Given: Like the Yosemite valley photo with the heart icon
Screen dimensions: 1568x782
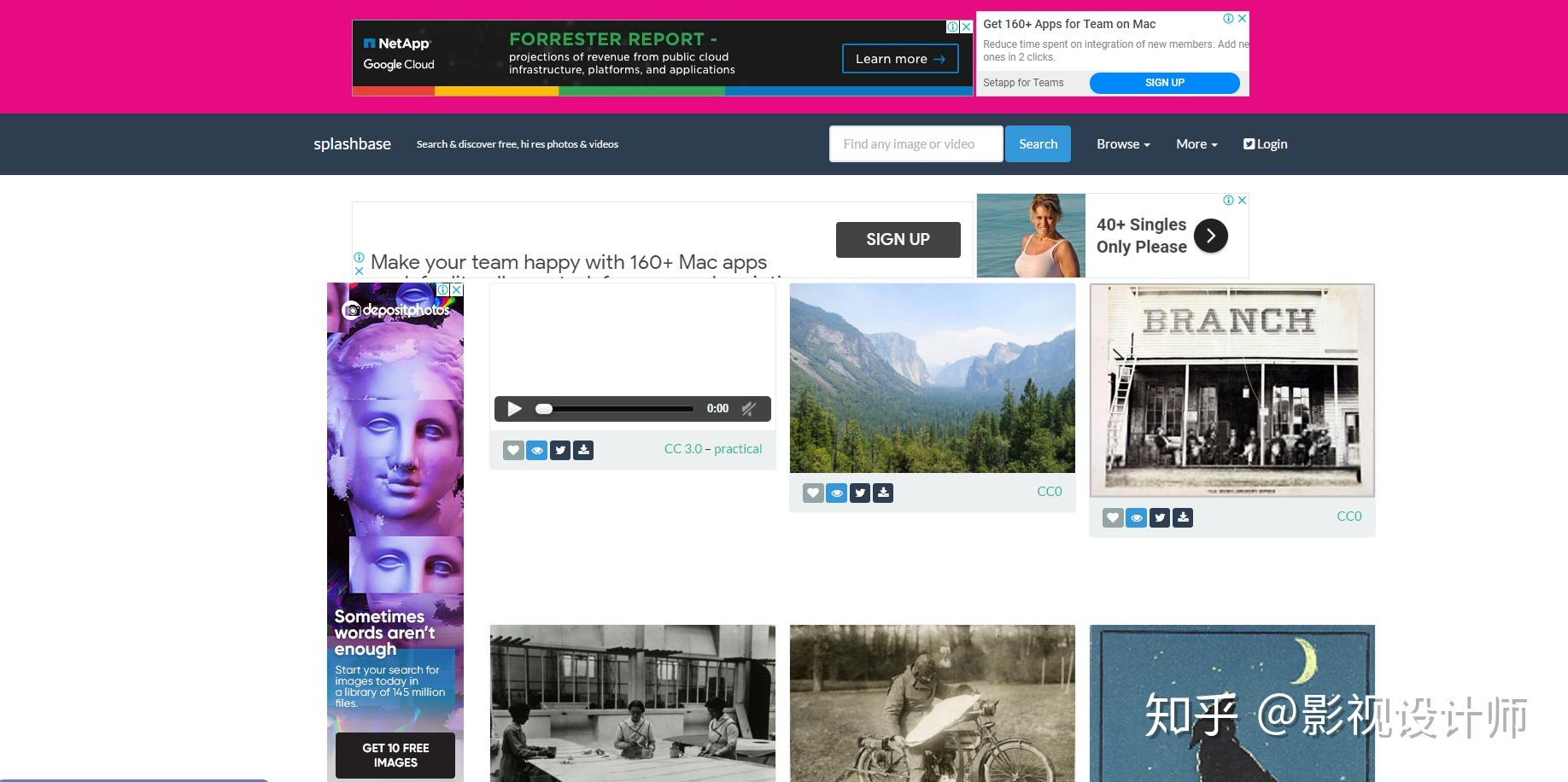Looking at the screenshot, I should [x=813, y=493].
